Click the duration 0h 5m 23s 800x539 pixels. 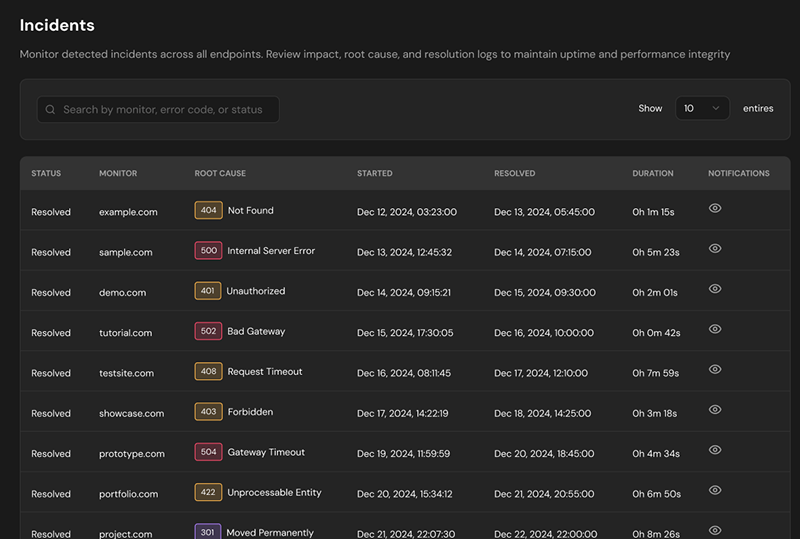tap(656, 252)
